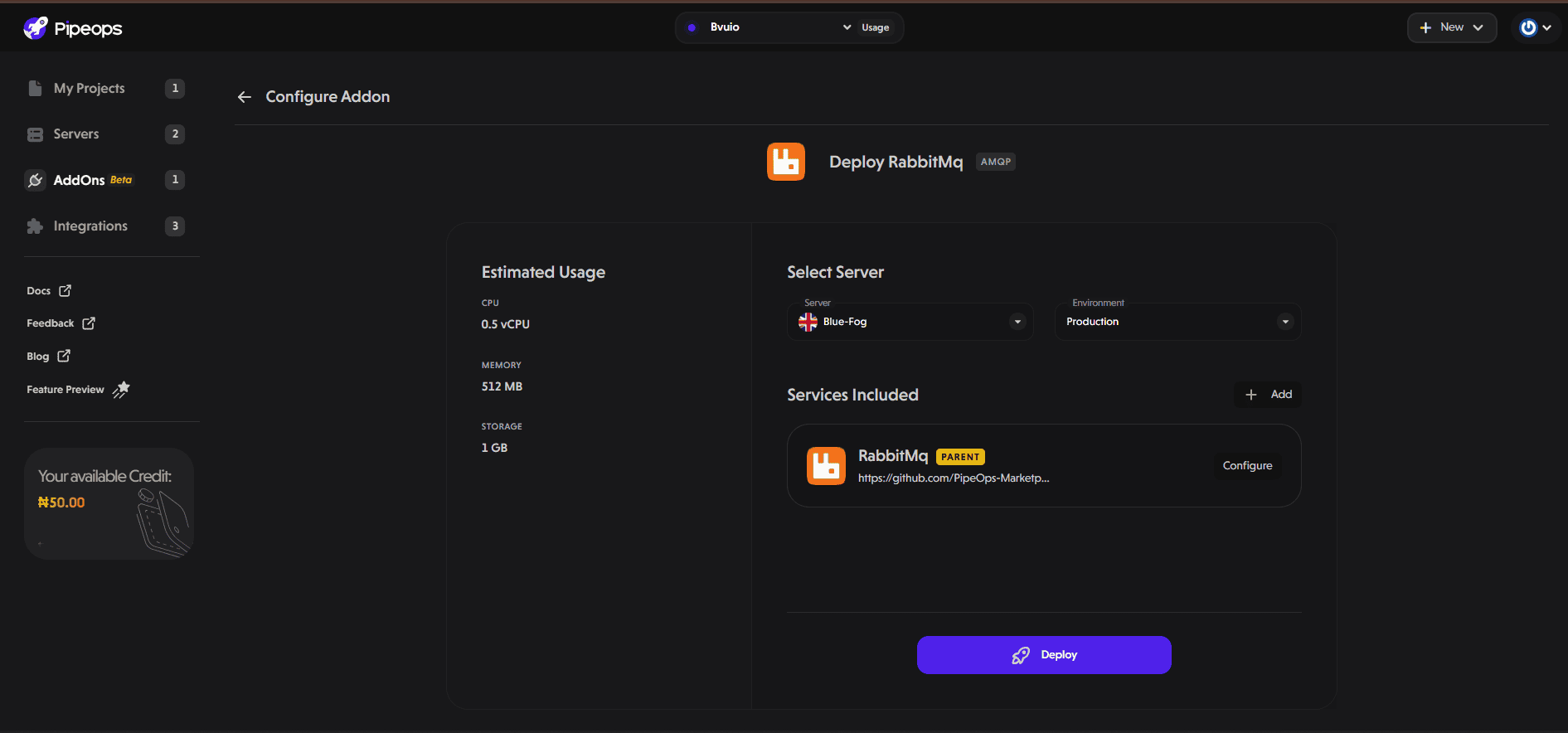1568x733 pixels.
Task: Click the rocket icon in Deploy button
Action: (x=1021, y=656)
